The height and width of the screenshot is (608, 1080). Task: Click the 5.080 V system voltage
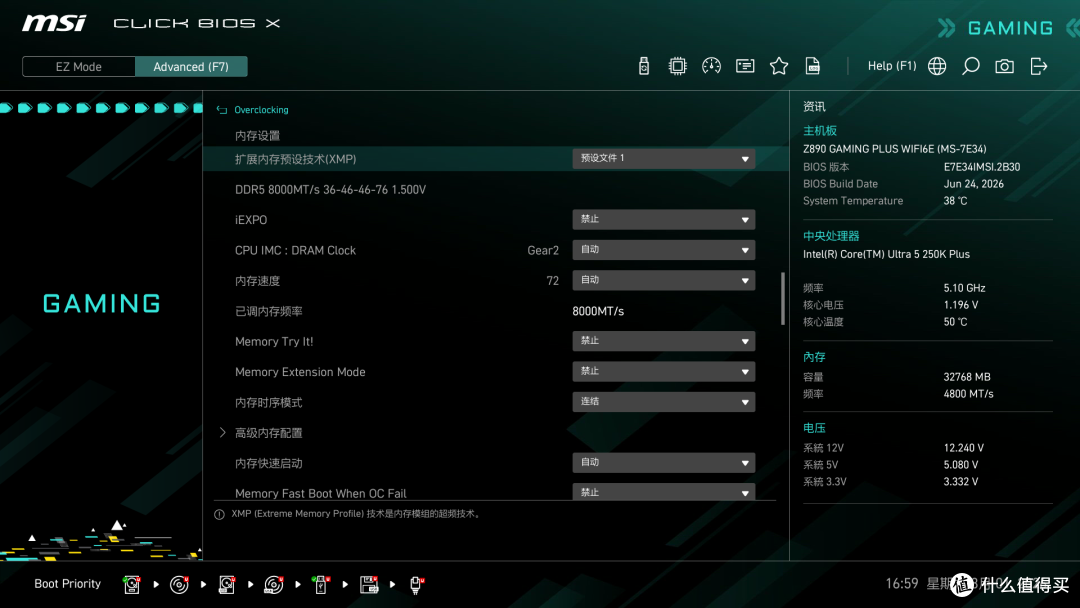(x=961, y=465)
